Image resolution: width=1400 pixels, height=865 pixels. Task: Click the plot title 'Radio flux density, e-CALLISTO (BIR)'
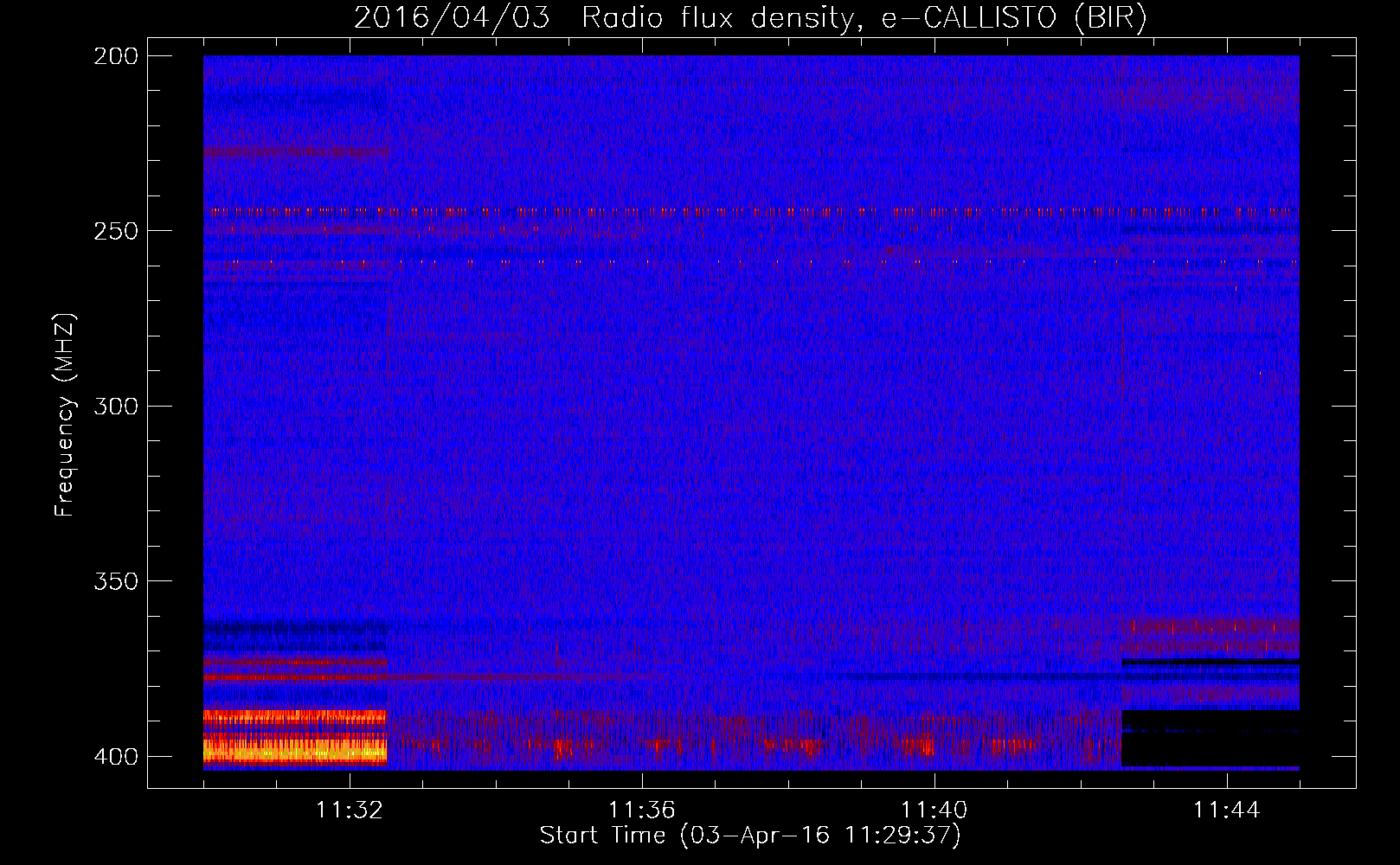(x=864, y=18)
